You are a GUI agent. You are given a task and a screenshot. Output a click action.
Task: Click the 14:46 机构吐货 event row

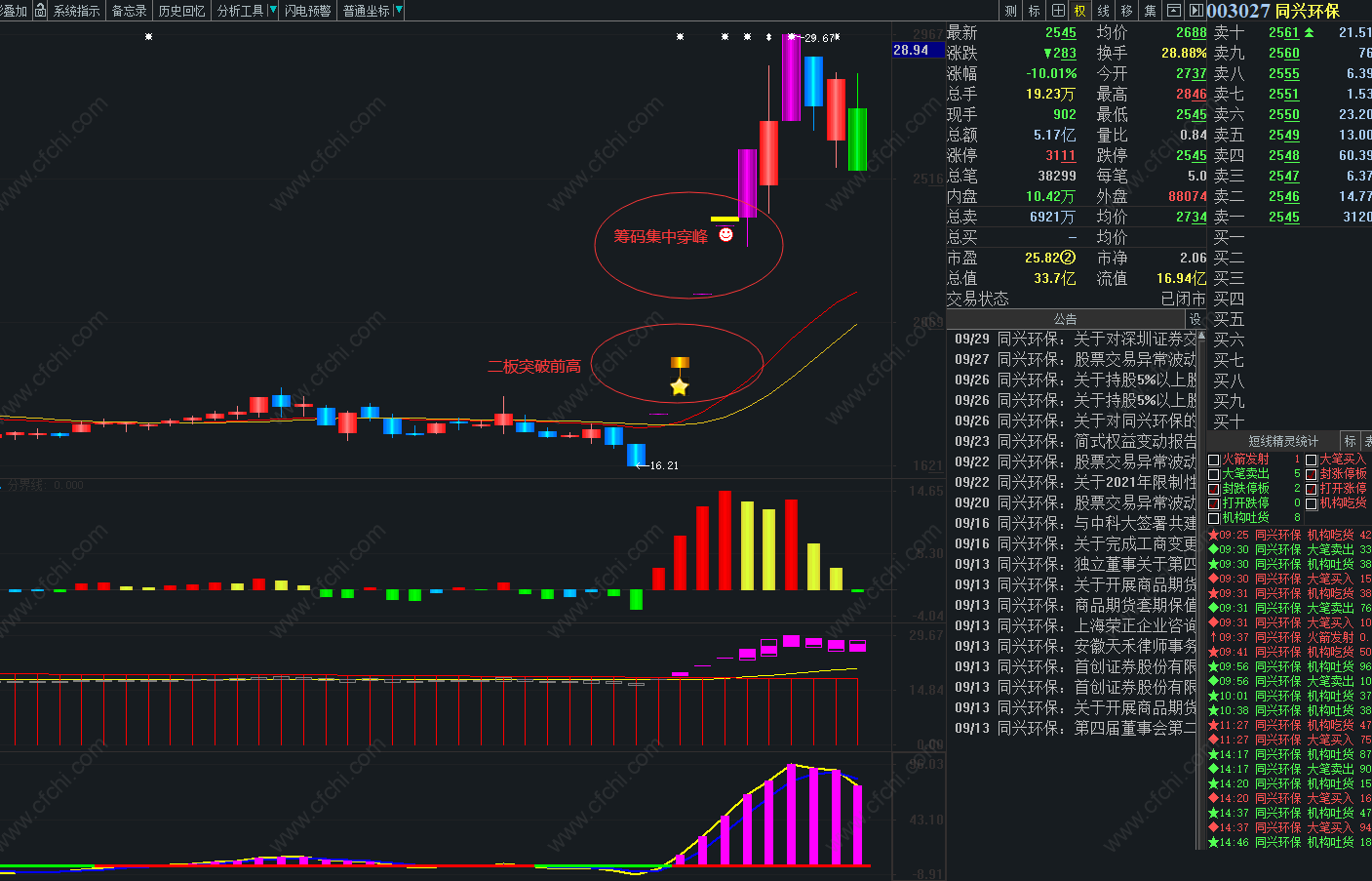point(1289,842)
